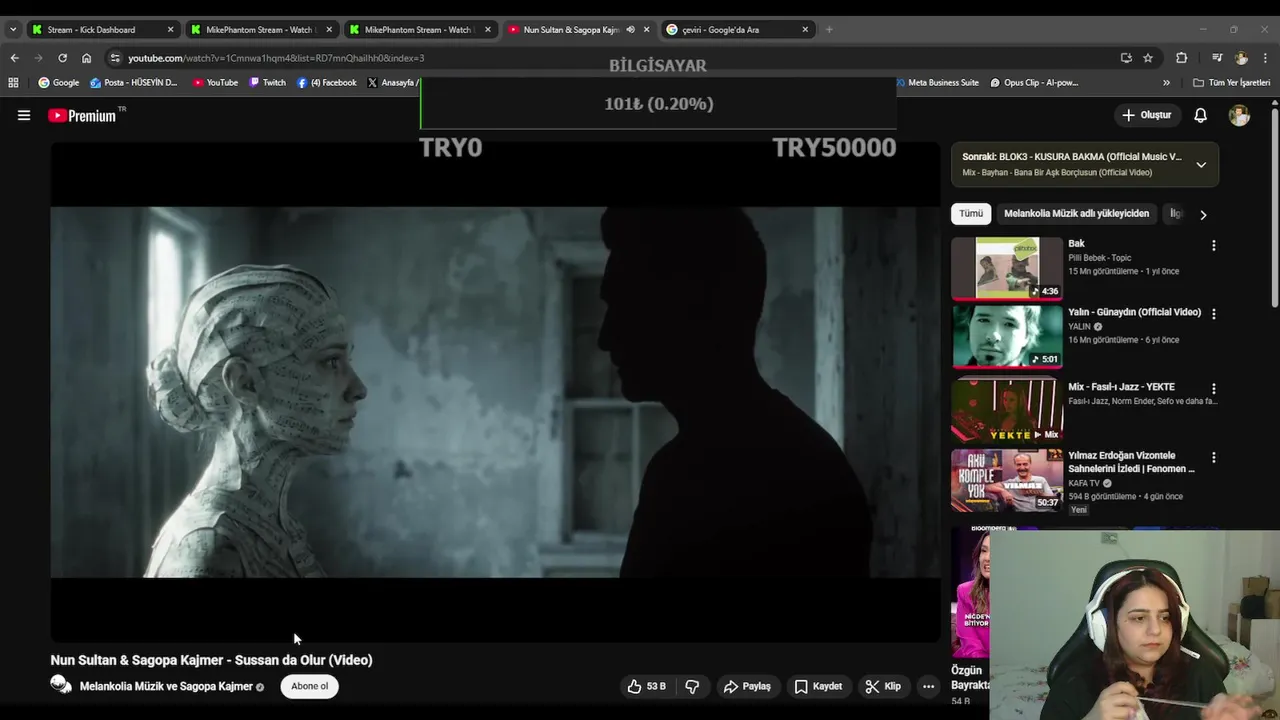
Task: Close the çeviri - Google'da Ara tab
Action: click(805, 30)
